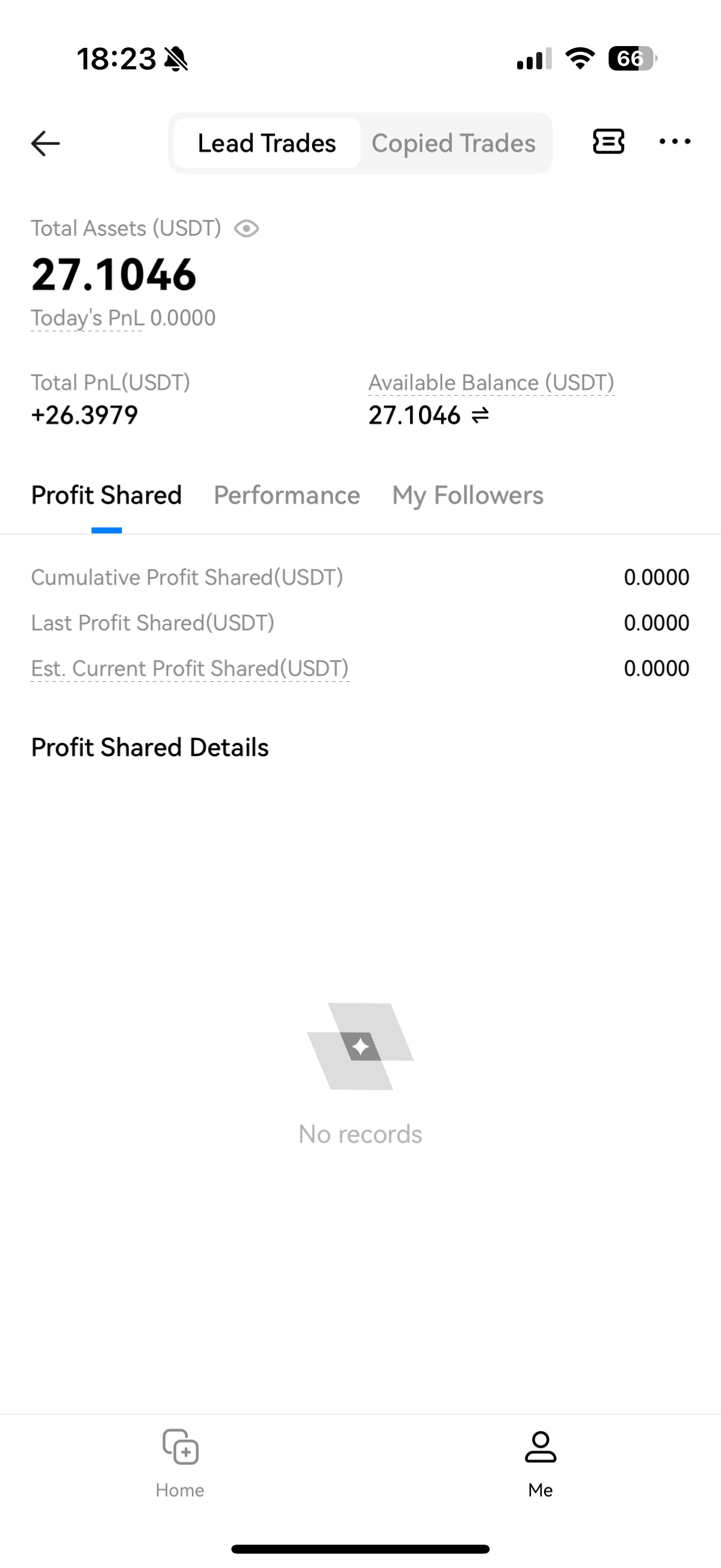Viewport: 721px width, 1568px height.
Task: Tap the empty-state No records illustration
Action: (x=360, y=1047)
